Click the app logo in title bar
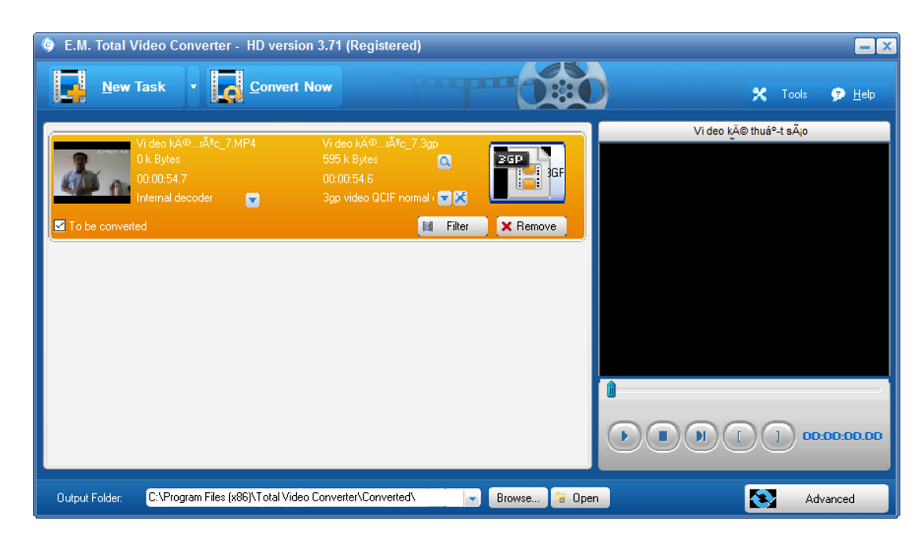The image size is (924, 540). tap(48, 45)
